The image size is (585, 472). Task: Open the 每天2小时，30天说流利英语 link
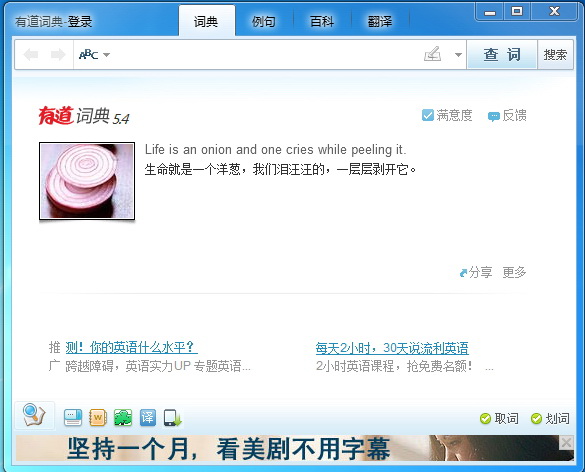point(392,348)
